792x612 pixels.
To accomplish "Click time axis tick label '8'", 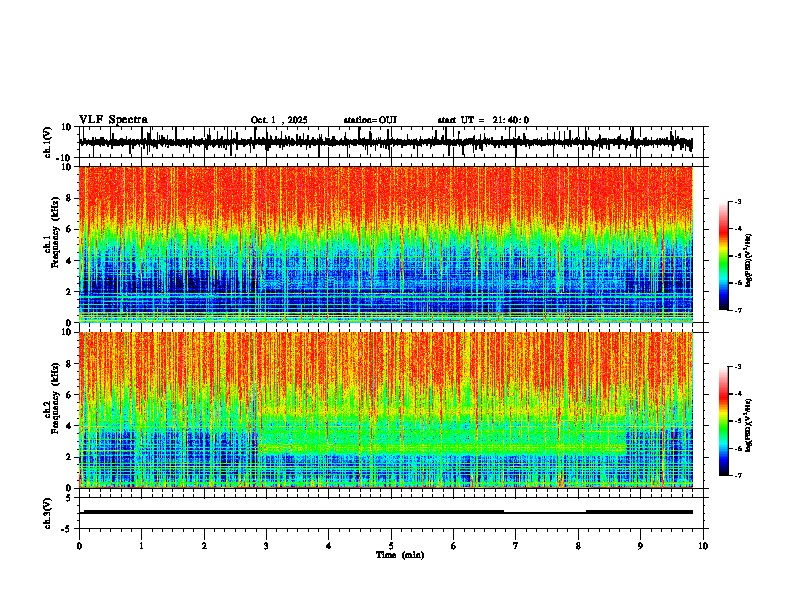I will 578,546.
